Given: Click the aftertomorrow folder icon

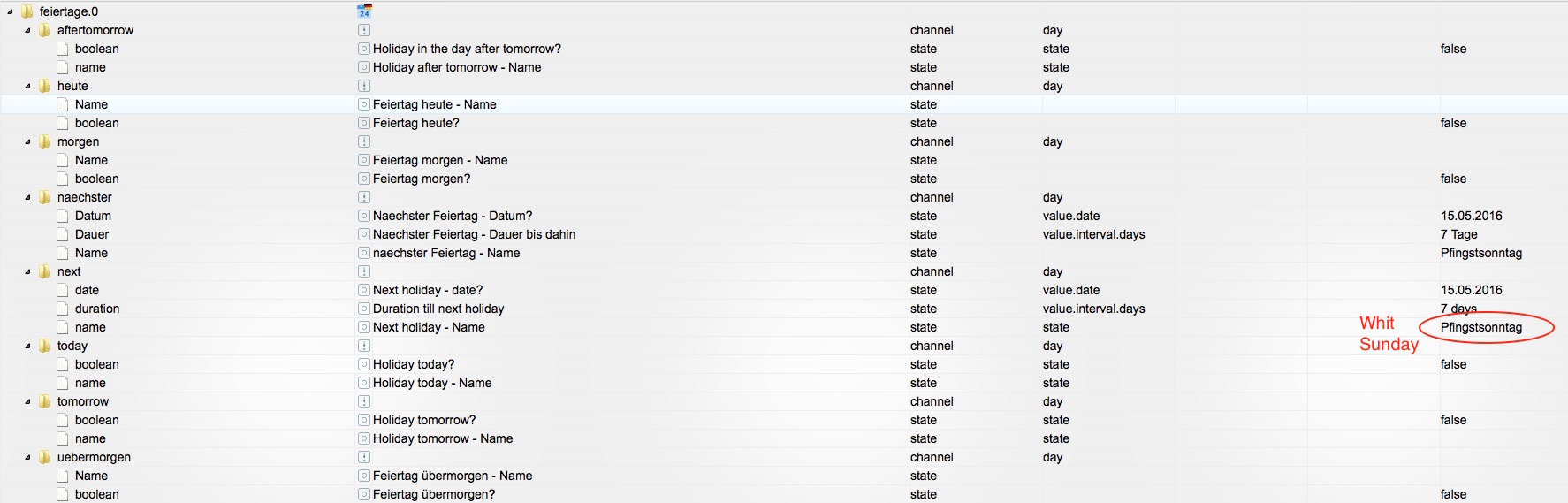Looking at the screenshot, I should pos(45,30).
